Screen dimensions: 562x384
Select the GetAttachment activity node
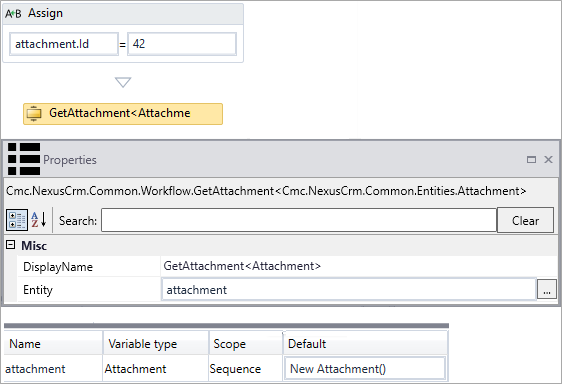(x=123, y=114)
